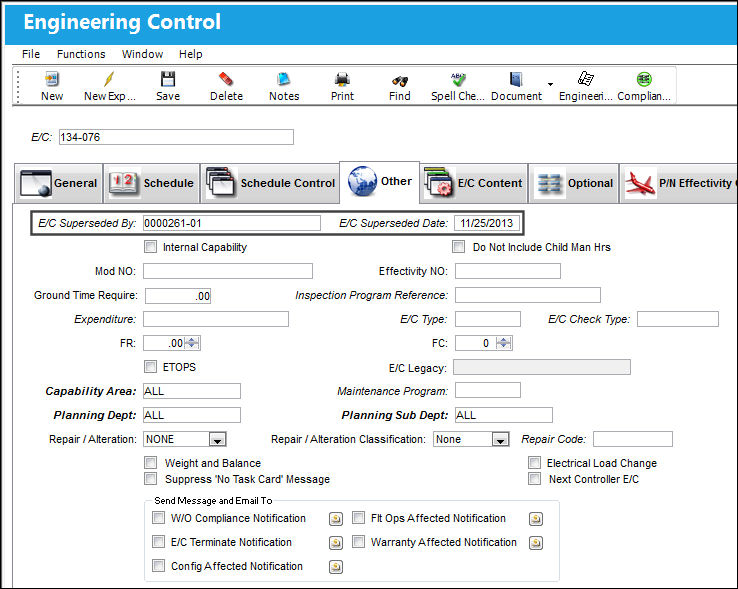Click the New Exp toolbar icon
The image size is (738, 589).
click(x=109, y=79)
